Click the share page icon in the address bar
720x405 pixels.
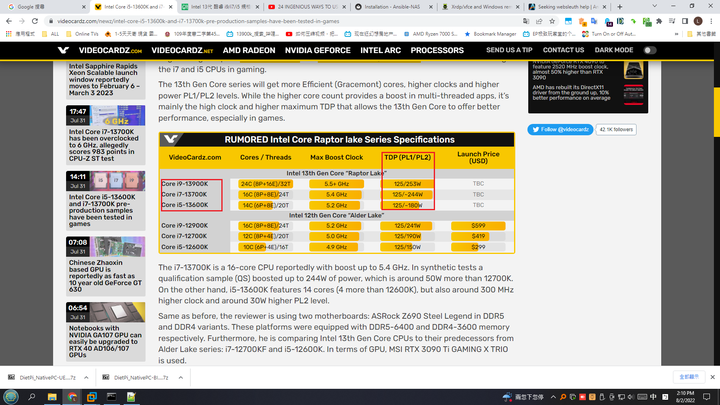pyautogui.click(x=539, y=21)
